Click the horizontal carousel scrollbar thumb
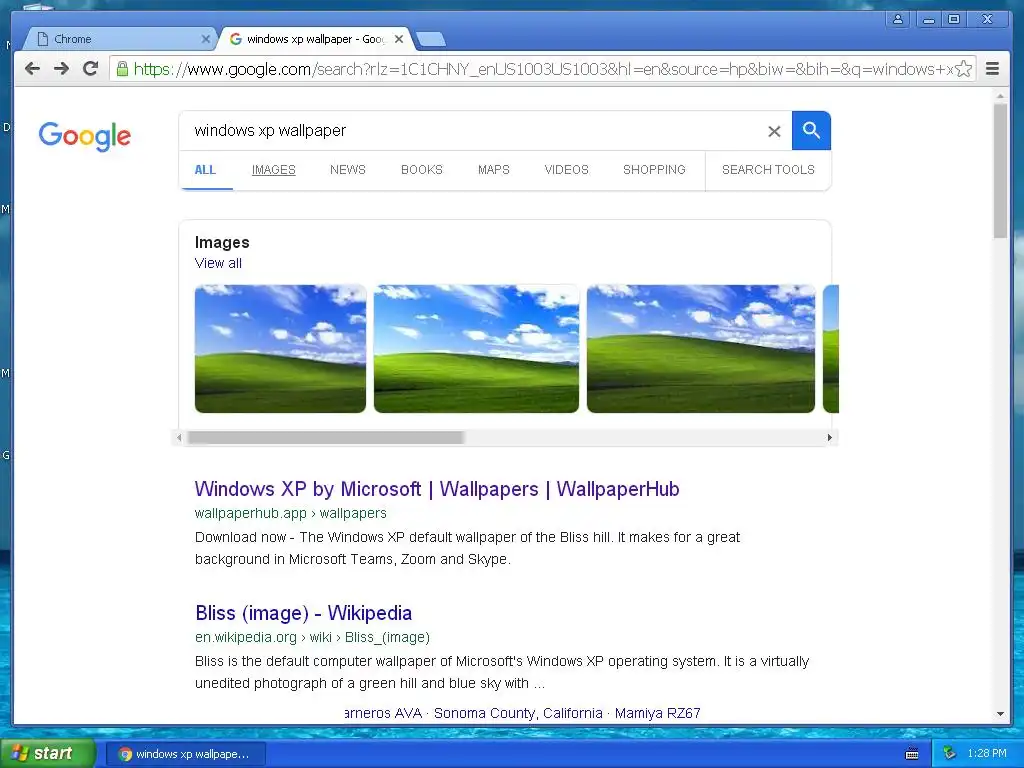This screenshot has height=768, width=1024. coord(325,438)
